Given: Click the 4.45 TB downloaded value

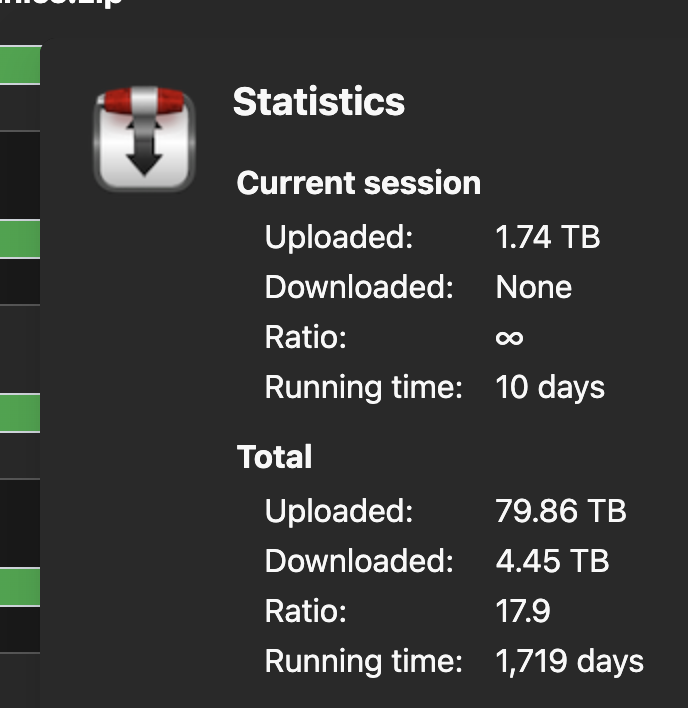Looking at the screenshot, I should (552, 561).
